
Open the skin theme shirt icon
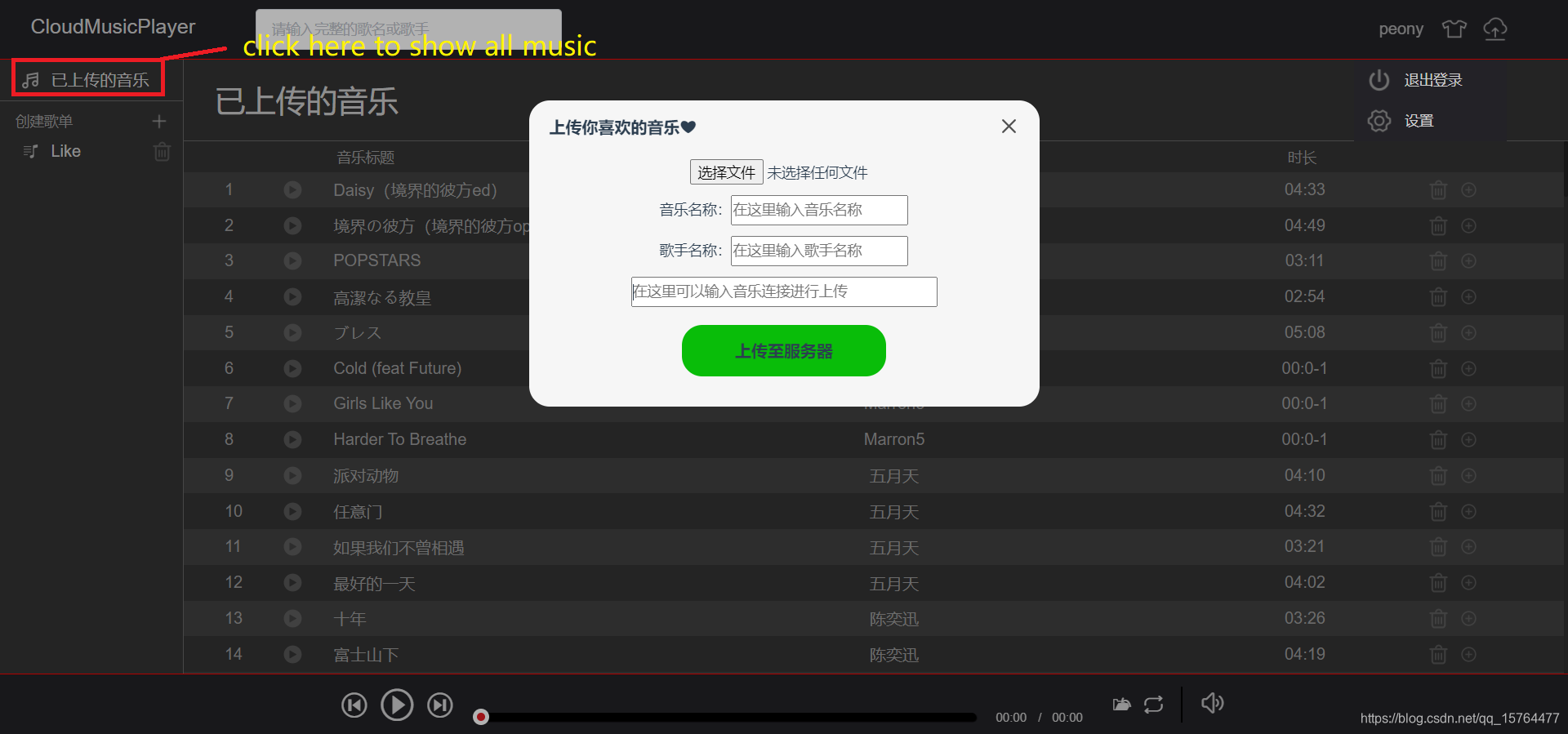[x=1454, y=29]
